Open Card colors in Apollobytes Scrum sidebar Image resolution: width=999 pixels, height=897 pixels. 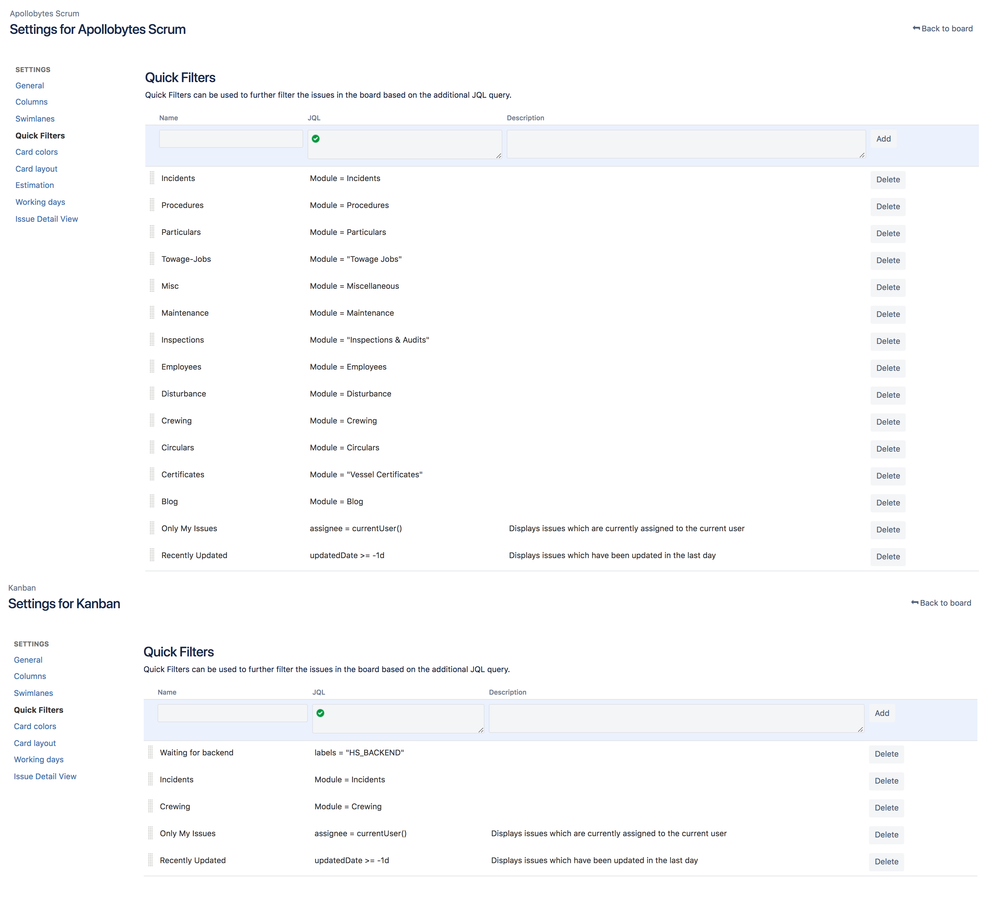(36, 152)
